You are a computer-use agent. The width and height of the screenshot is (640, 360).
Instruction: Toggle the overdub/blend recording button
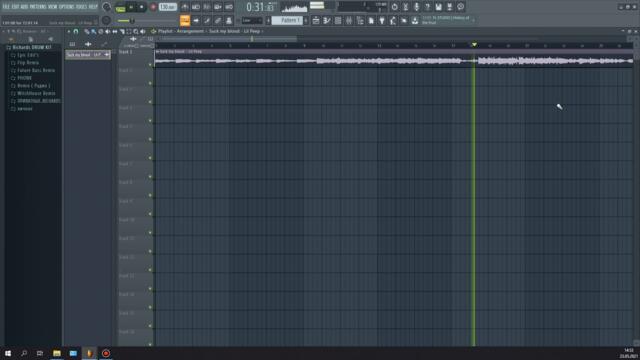coord(218,7)
